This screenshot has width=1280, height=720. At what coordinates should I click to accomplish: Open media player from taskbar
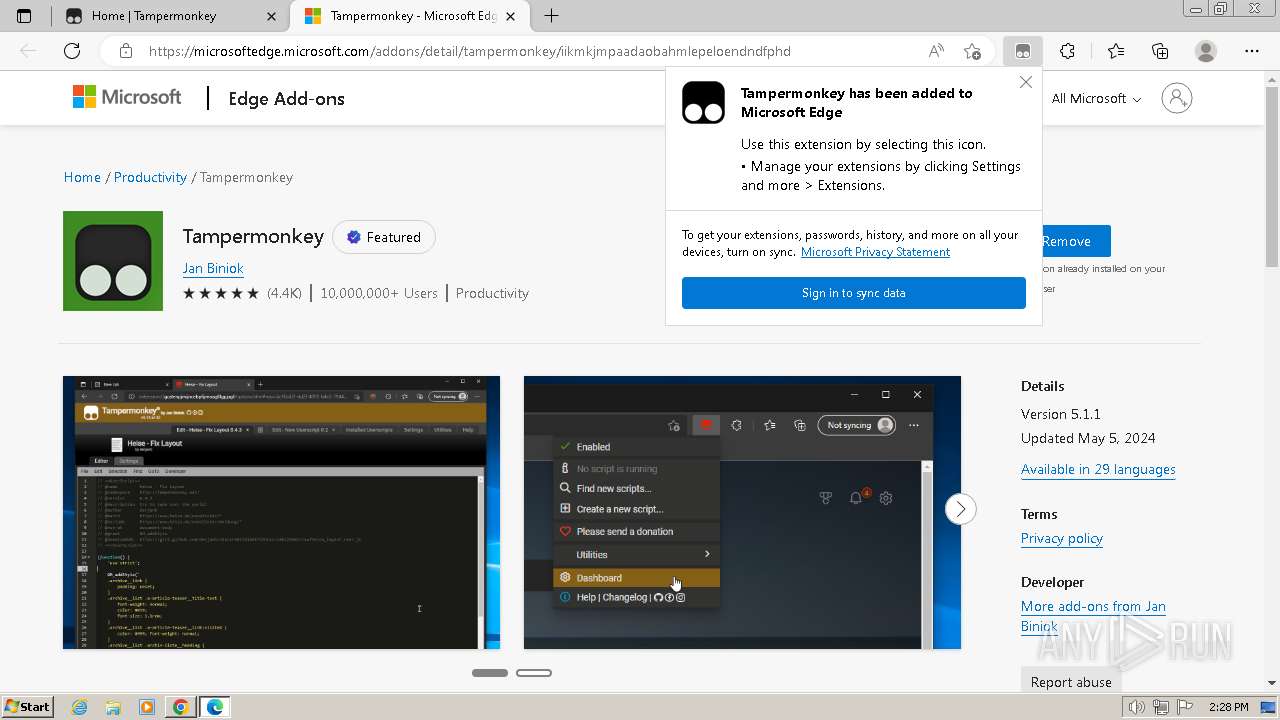point(147,707)
